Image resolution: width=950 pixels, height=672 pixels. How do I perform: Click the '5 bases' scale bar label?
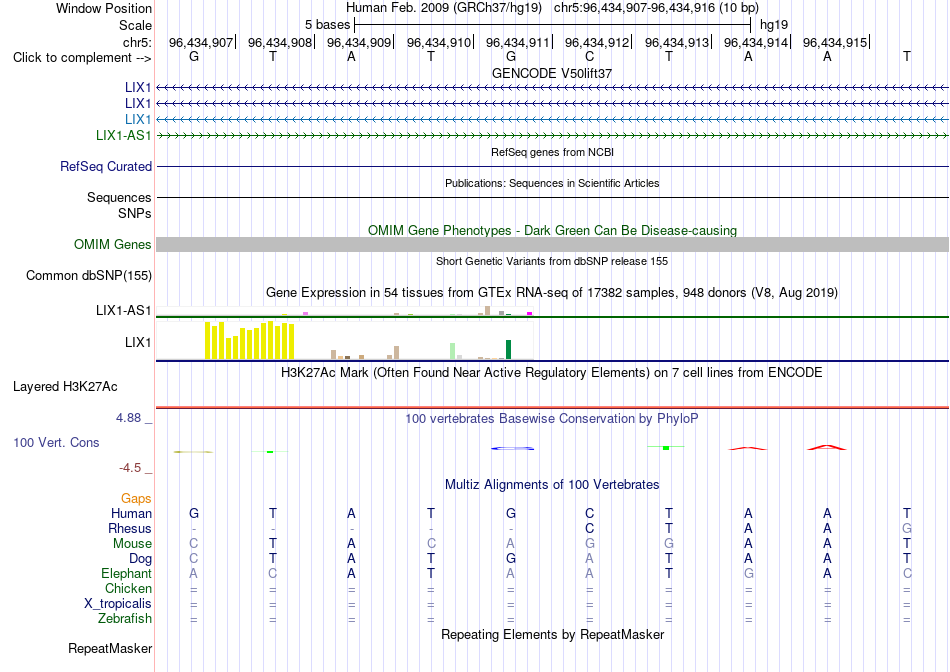click(x=327, y=25)
